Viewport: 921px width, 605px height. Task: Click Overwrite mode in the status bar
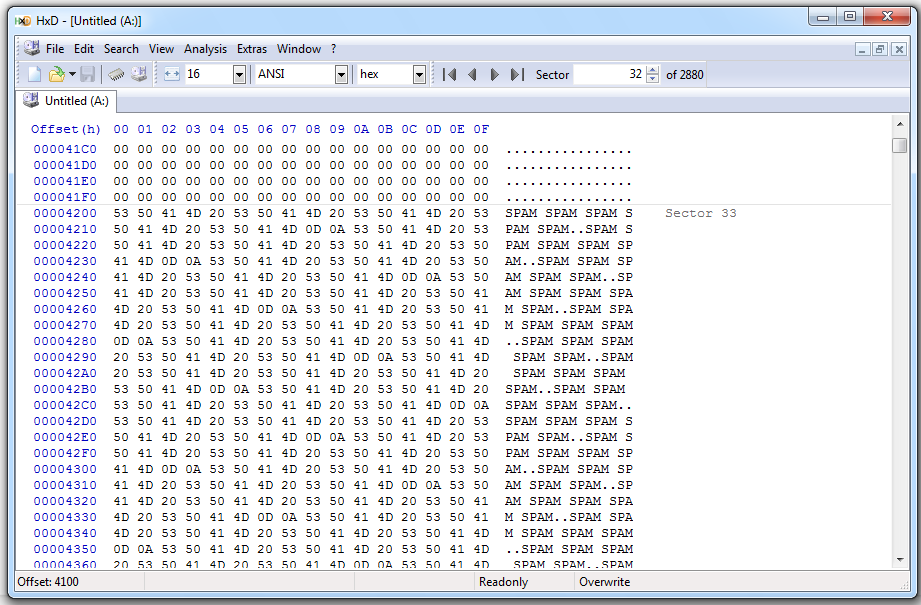click(604, 582)
